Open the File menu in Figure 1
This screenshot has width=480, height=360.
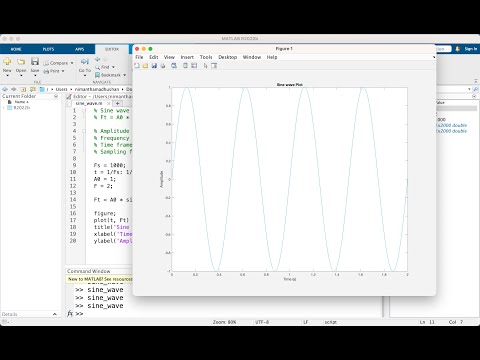(x=139, y=57)
